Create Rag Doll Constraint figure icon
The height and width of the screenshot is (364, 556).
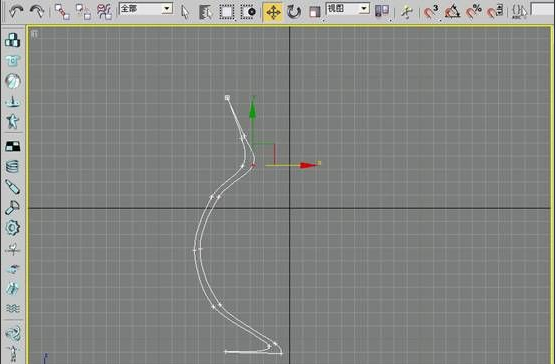point(12,353)
